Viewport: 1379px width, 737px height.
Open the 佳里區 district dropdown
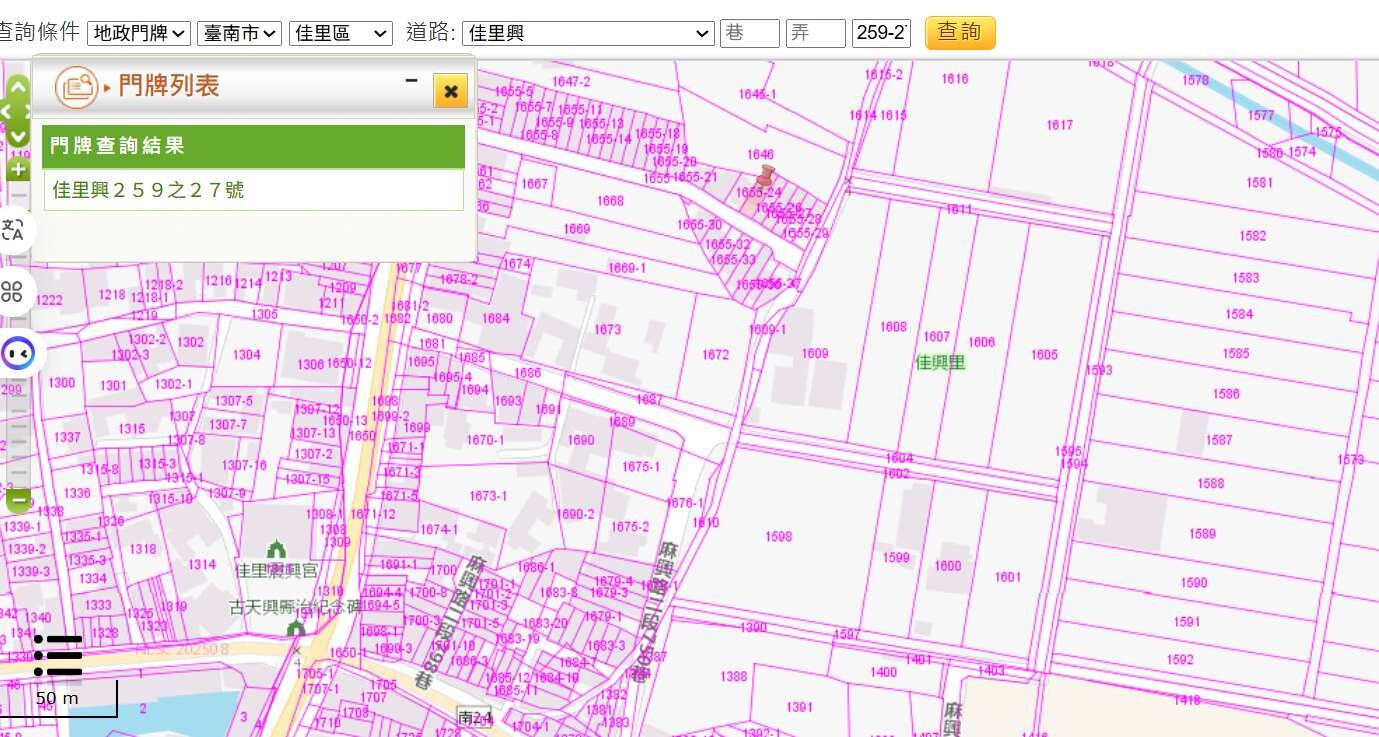tap(340, 33)
